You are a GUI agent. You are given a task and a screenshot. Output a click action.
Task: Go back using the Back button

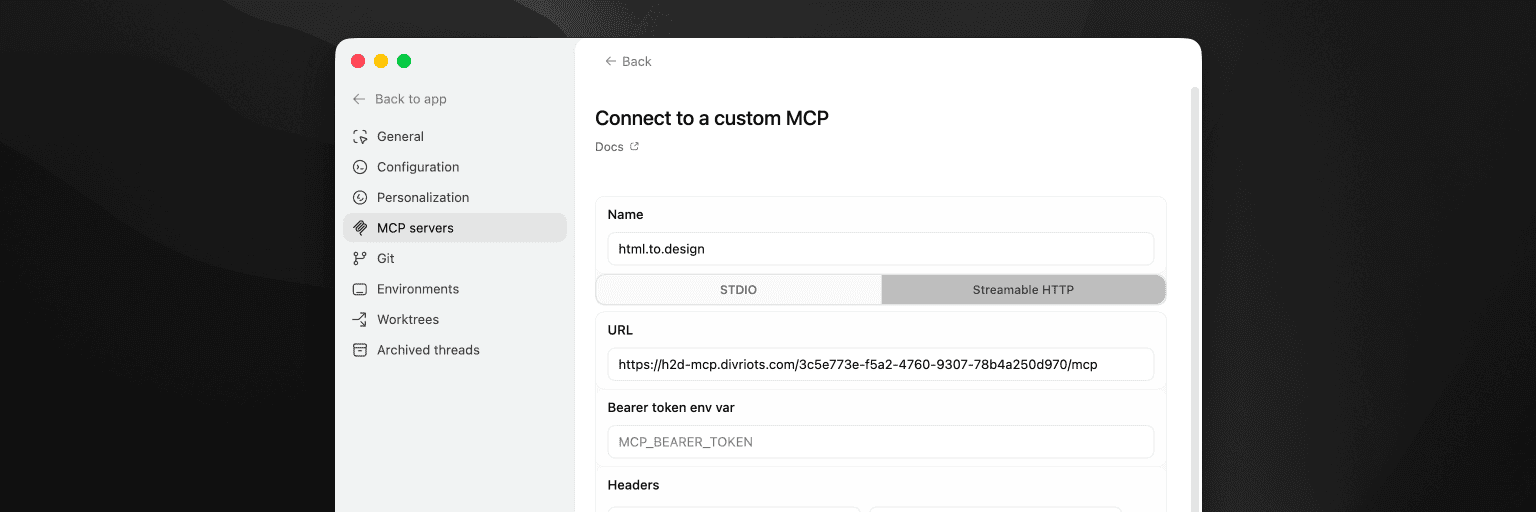(x=628, y=62)
